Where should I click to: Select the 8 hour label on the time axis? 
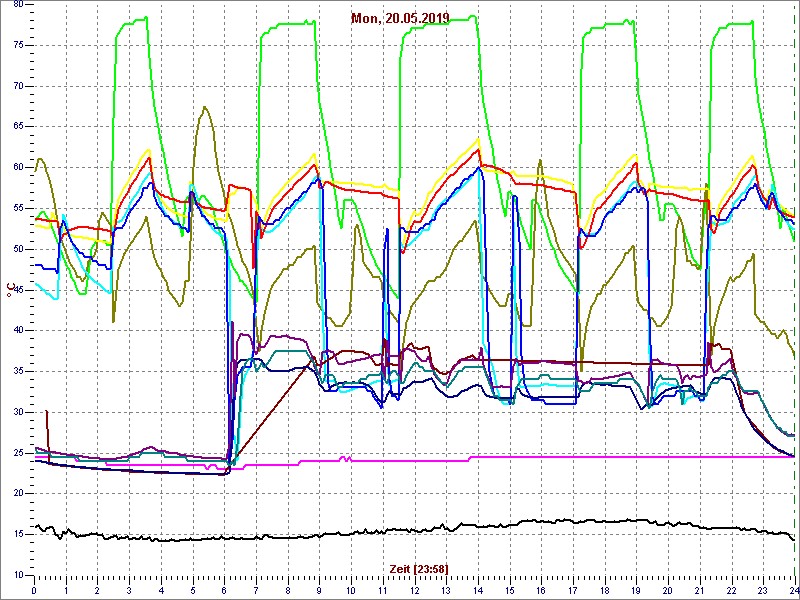(288, 591)
